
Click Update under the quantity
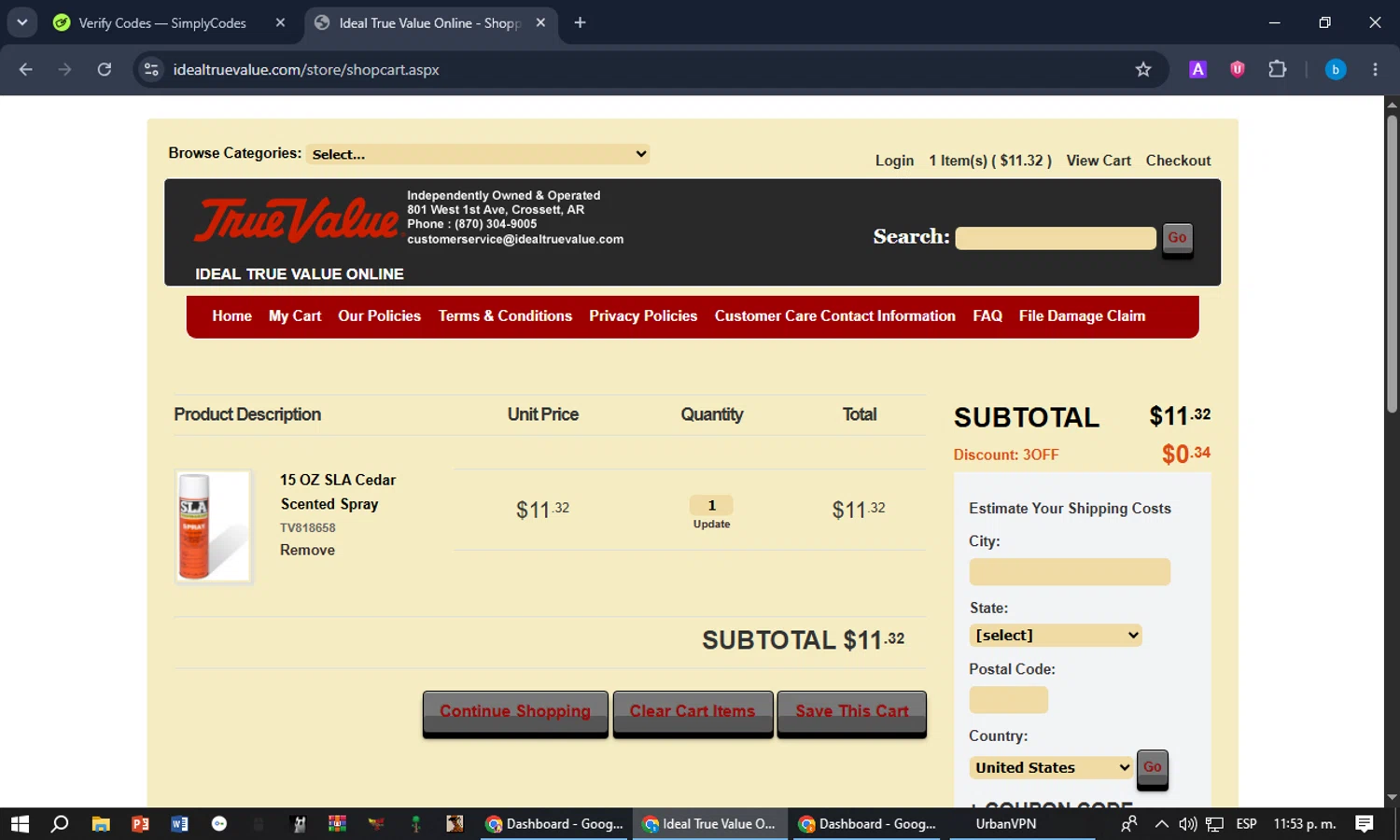pyautogui.click(x=711, y=525)
